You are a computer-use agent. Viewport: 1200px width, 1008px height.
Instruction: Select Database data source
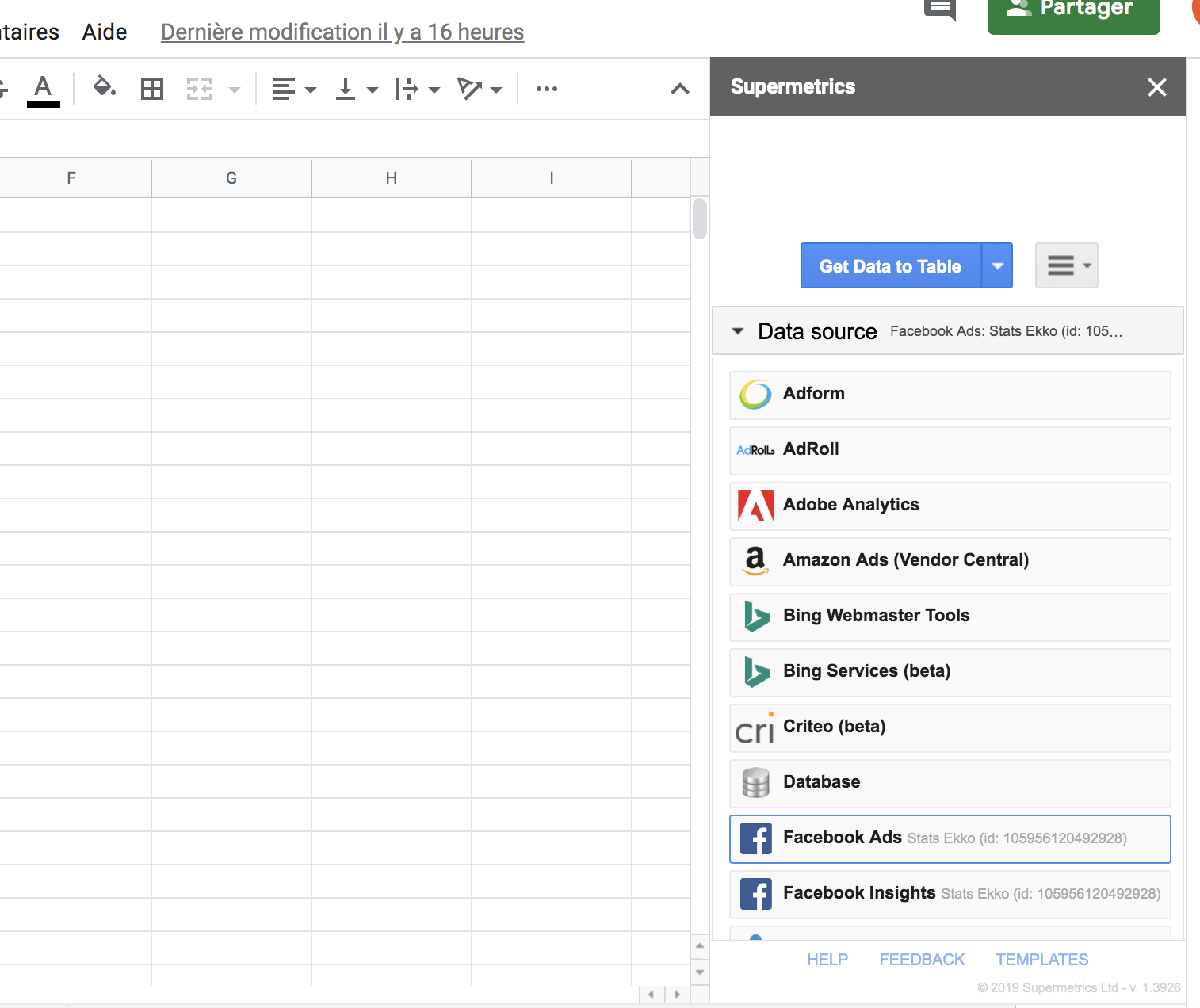[950, 783]
